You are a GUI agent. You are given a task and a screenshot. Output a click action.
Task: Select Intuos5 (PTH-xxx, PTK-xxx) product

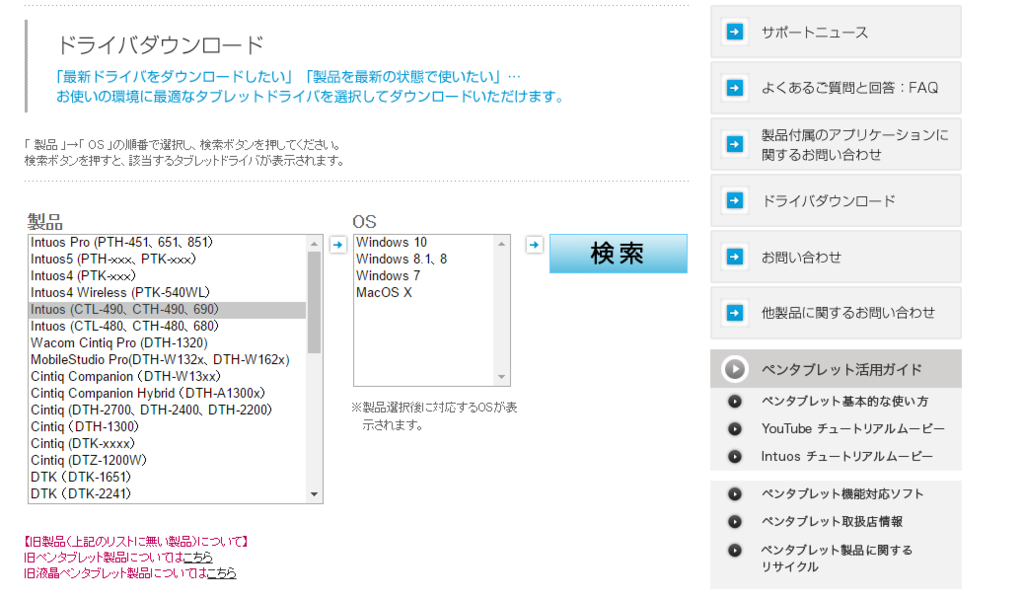coord(167,259)
